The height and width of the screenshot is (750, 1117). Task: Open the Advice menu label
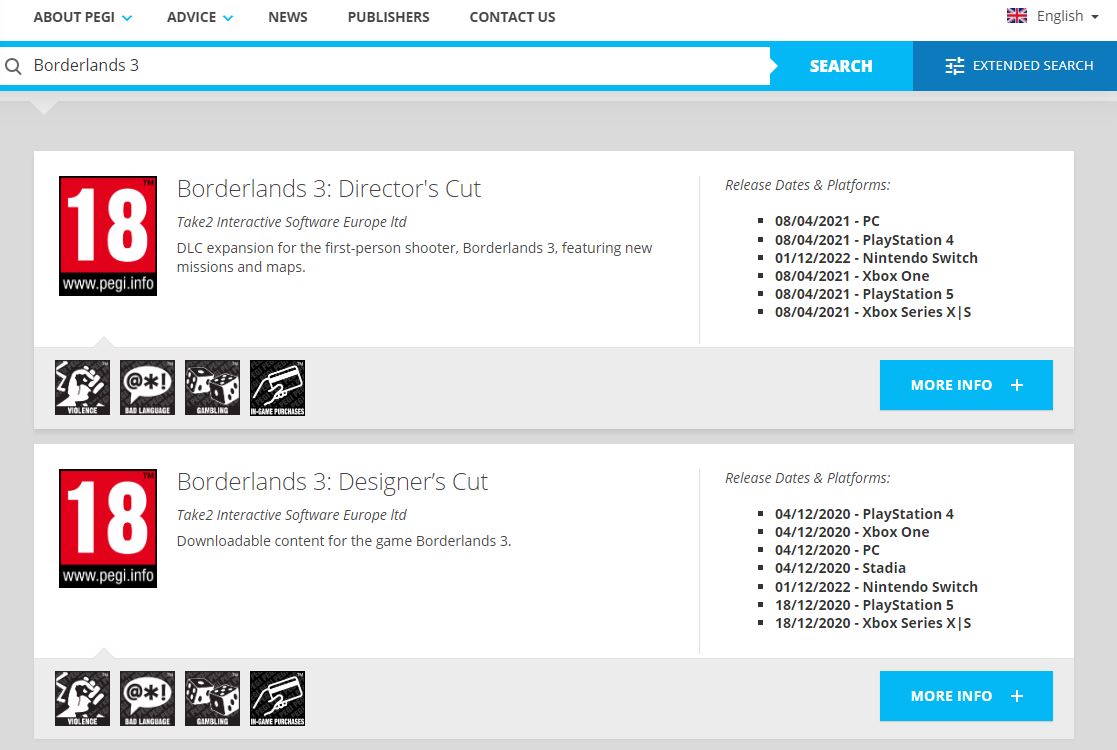[x=192, y=17]
